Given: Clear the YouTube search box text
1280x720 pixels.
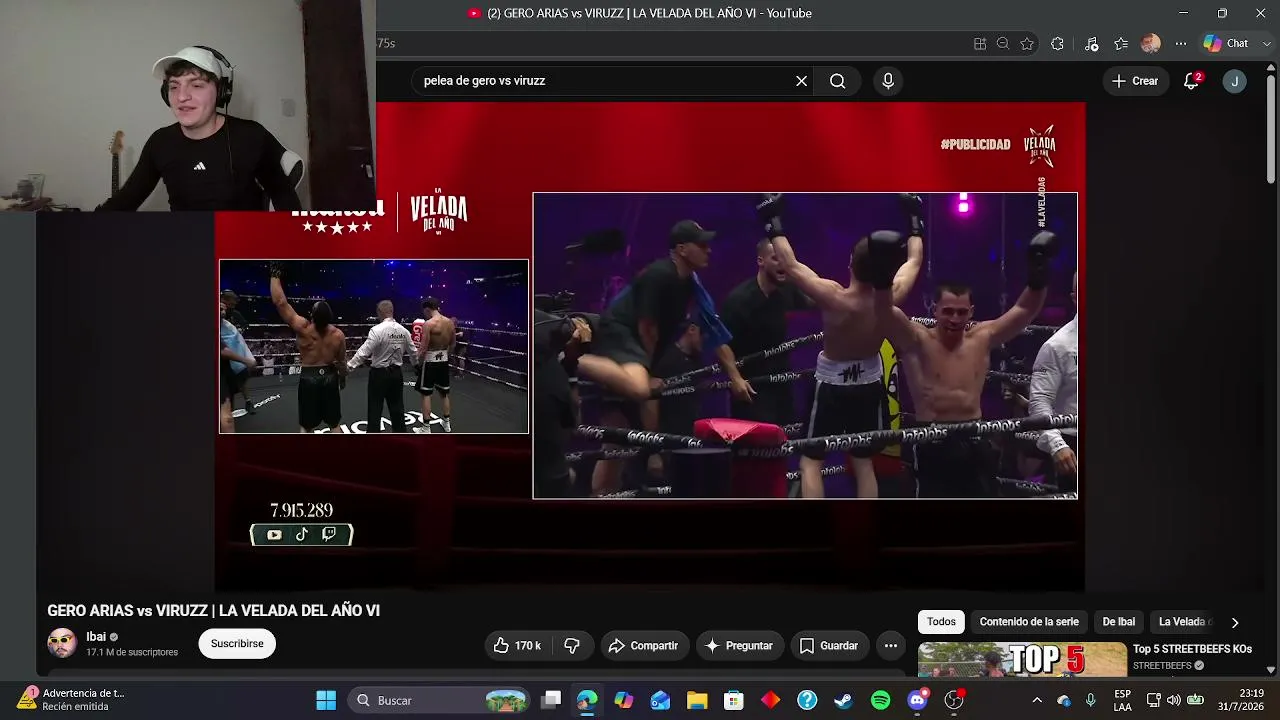Looking at the screenshot, I should (x=801, y=81).
